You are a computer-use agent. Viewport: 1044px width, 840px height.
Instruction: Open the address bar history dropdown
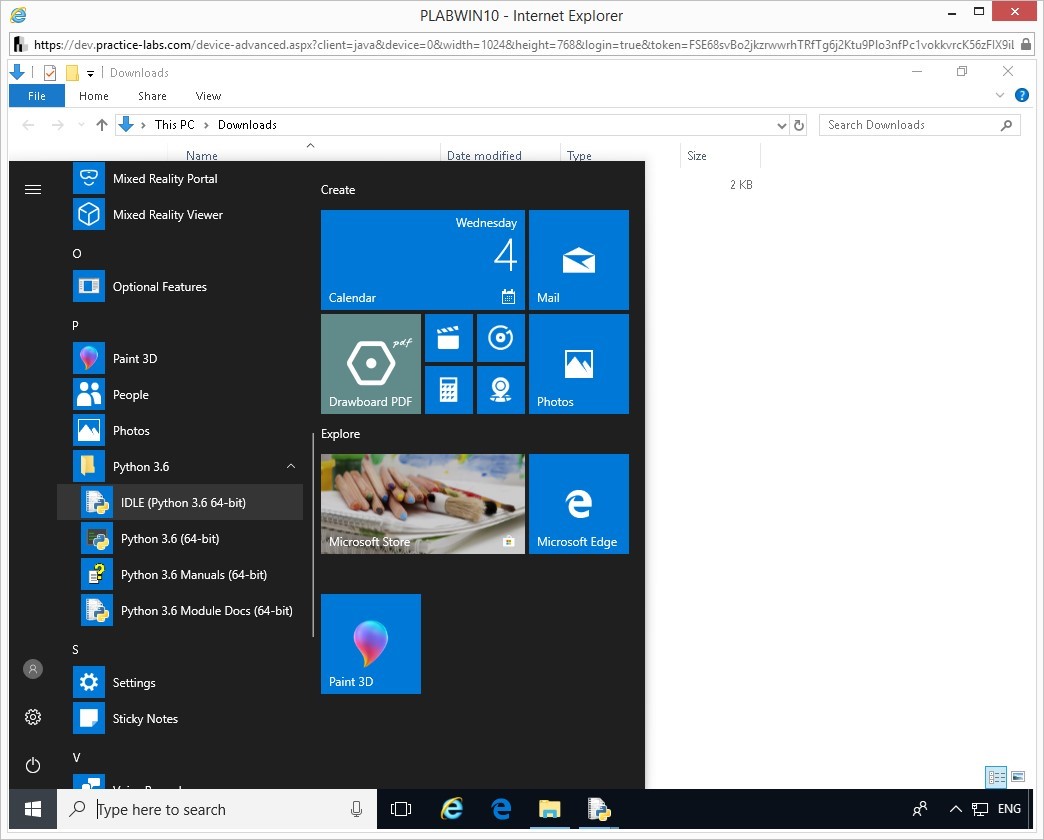[781, 126]
